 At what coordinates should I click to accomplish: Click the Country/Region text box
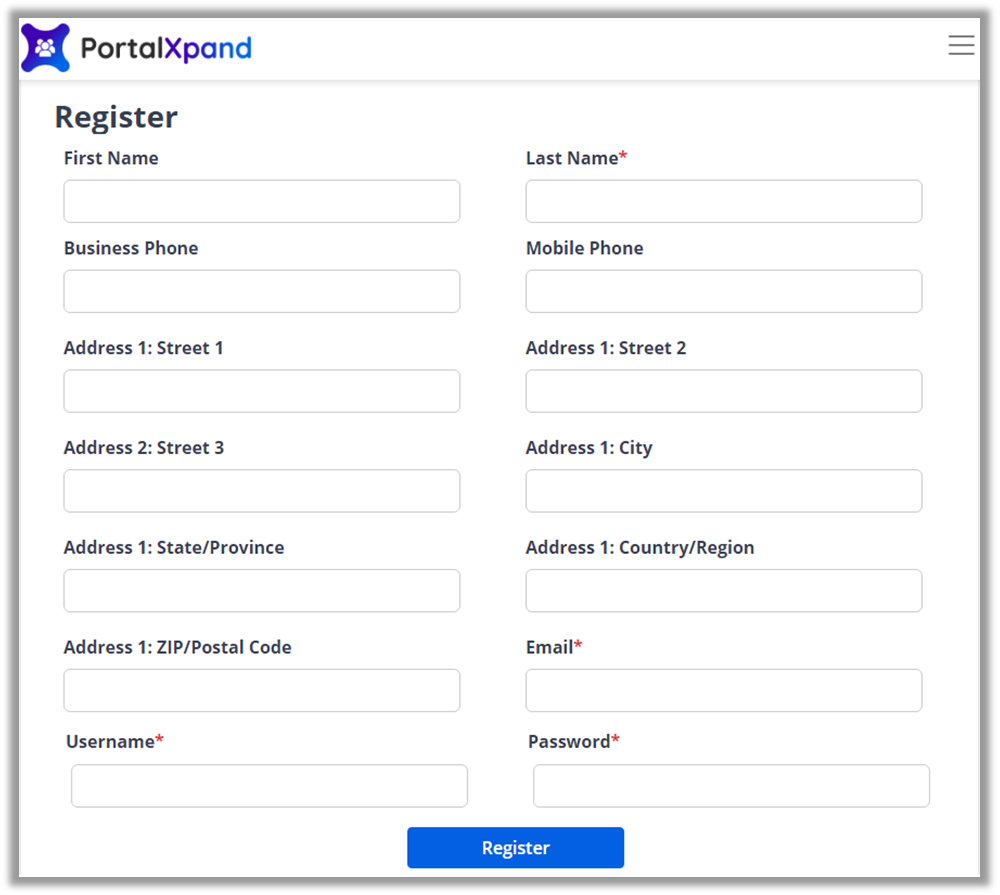click(x=724, y=591)
